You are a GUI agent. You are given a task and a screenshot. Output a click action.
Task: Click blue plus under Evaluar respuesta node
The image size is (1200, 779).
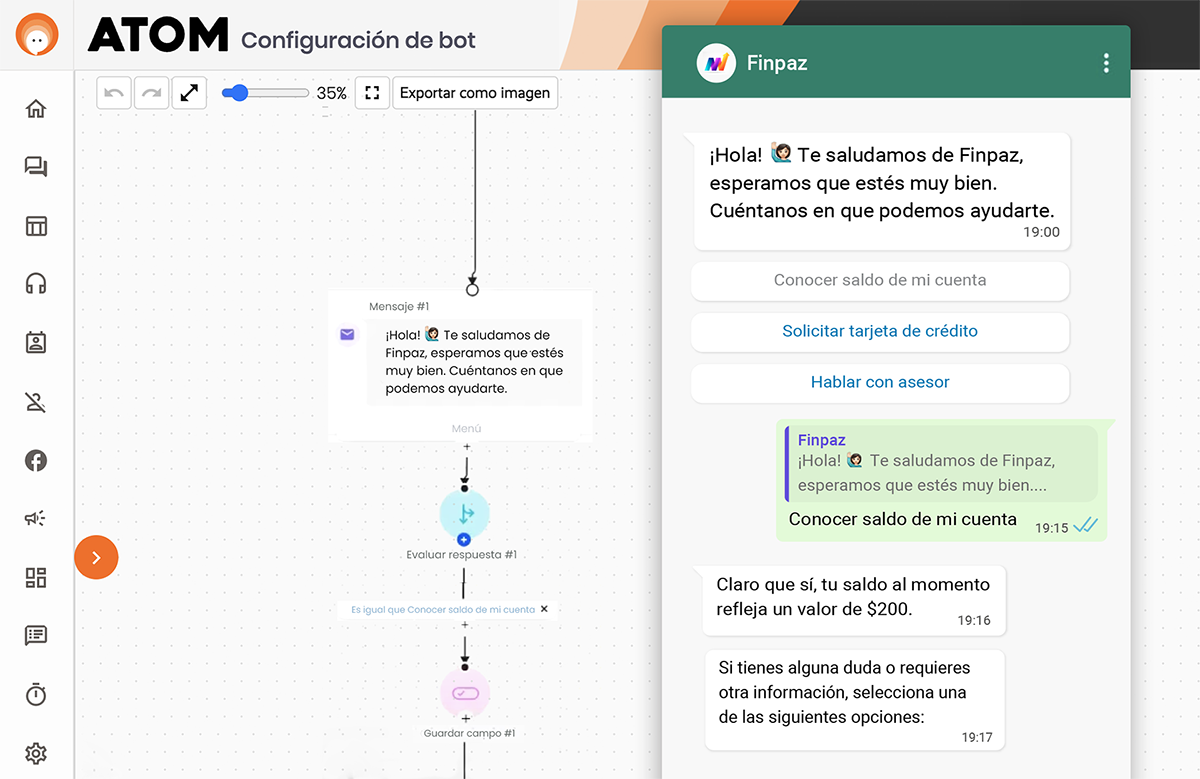(464, 539)
